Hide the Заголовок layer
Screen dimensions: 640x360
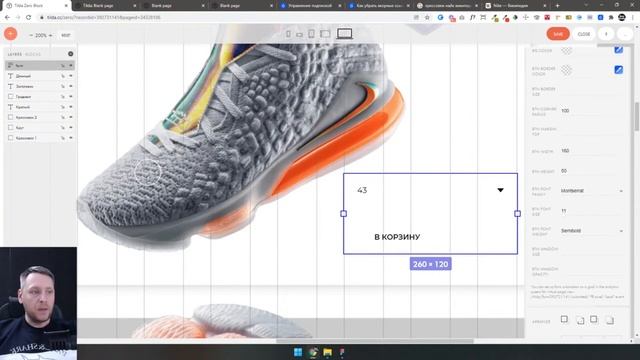click(x=71, y=86)
